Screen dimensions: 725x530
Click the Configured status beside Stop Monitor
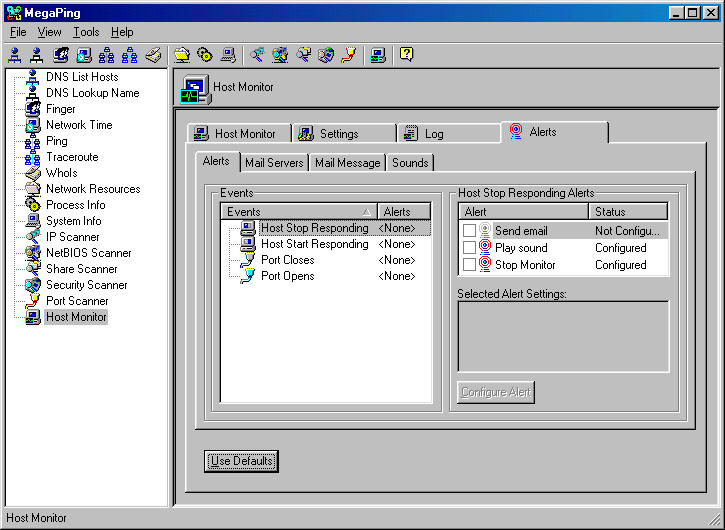(621, 265)
